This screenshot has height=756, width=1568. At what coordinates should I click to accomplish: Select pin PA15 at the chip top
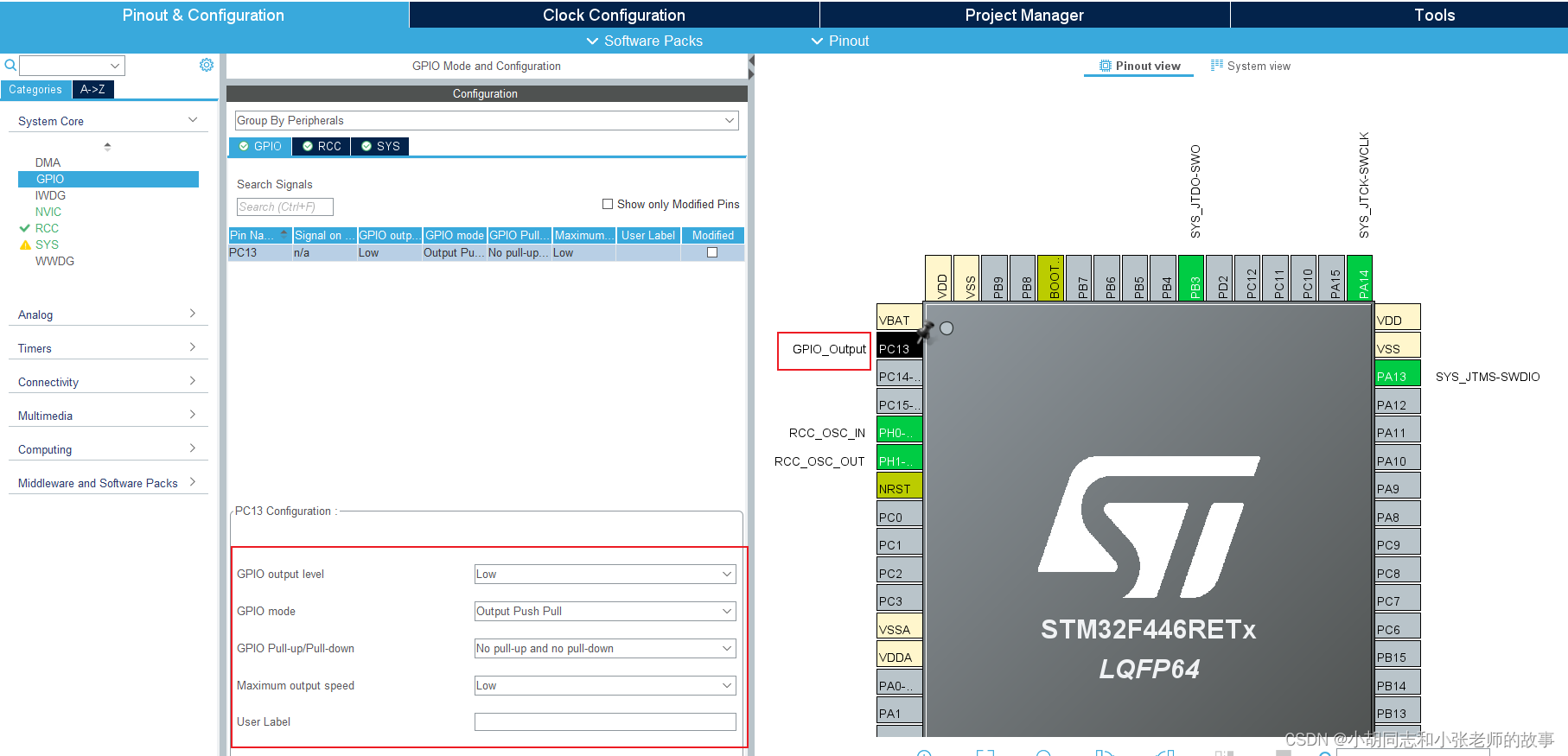(x=1331, y=278)
